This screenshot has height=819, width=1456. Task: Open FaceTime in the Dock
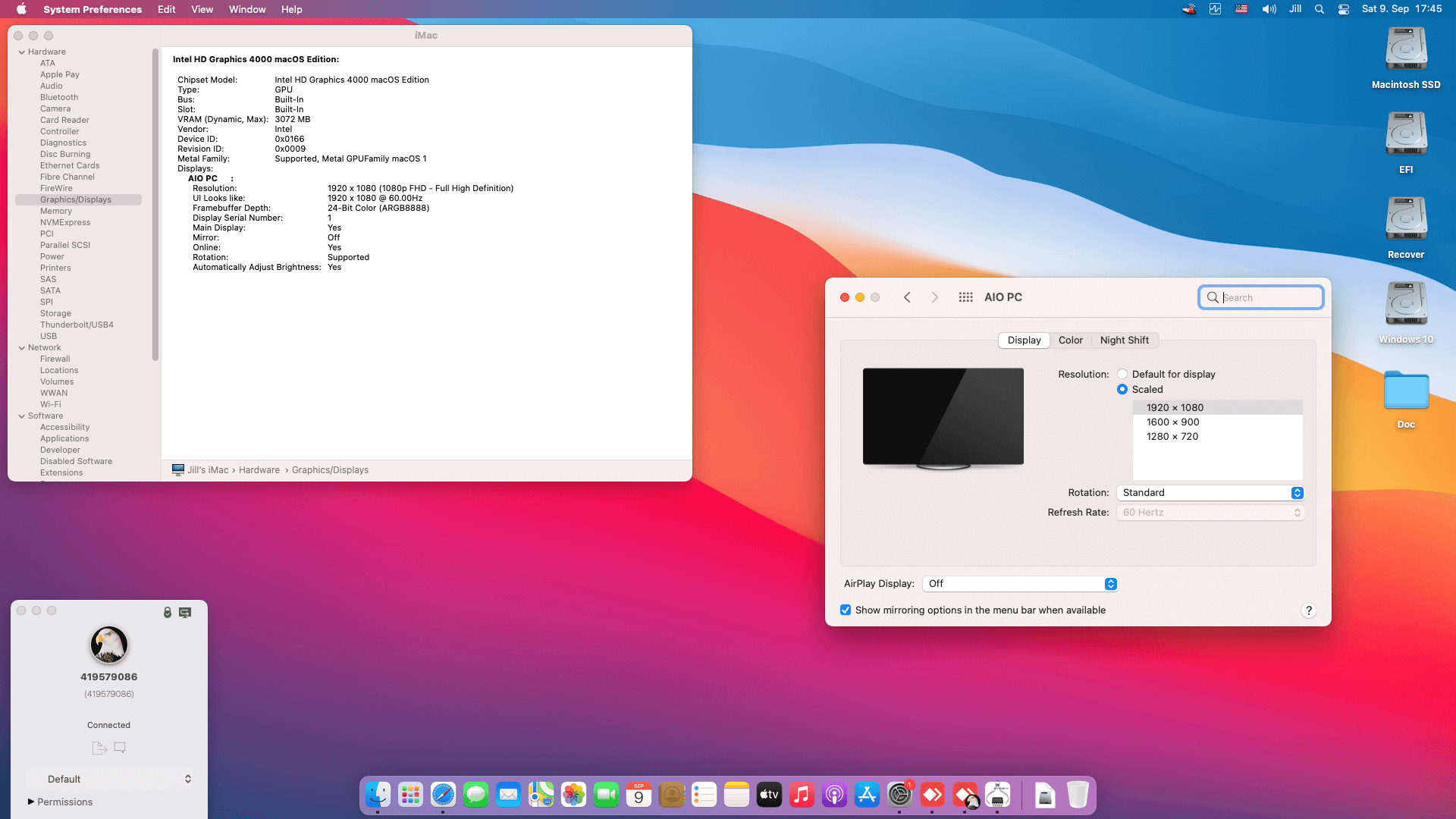(x=606, y=795)
